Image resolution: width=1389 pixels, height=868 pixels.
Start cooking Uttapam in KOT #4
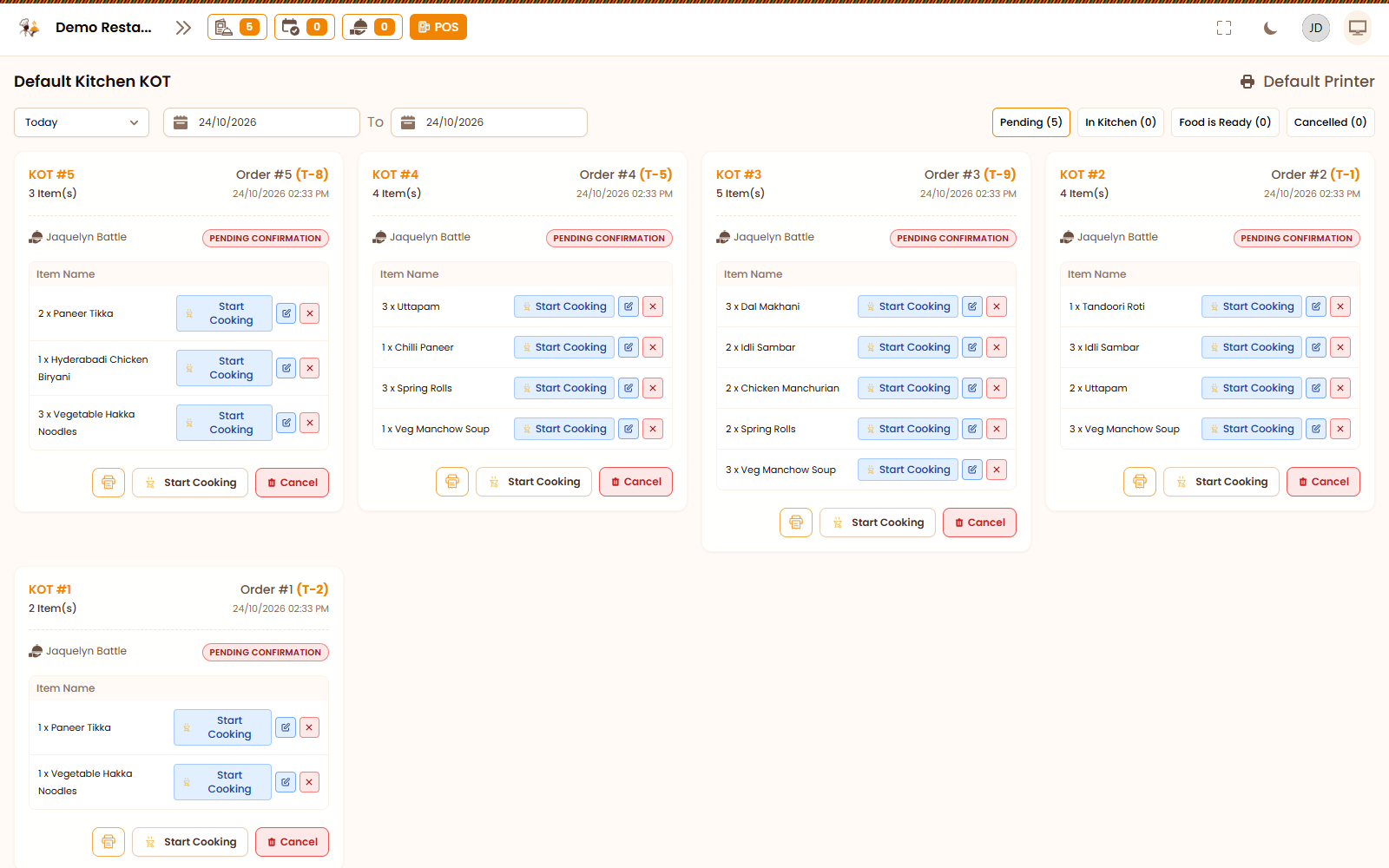tap(564, 306)
